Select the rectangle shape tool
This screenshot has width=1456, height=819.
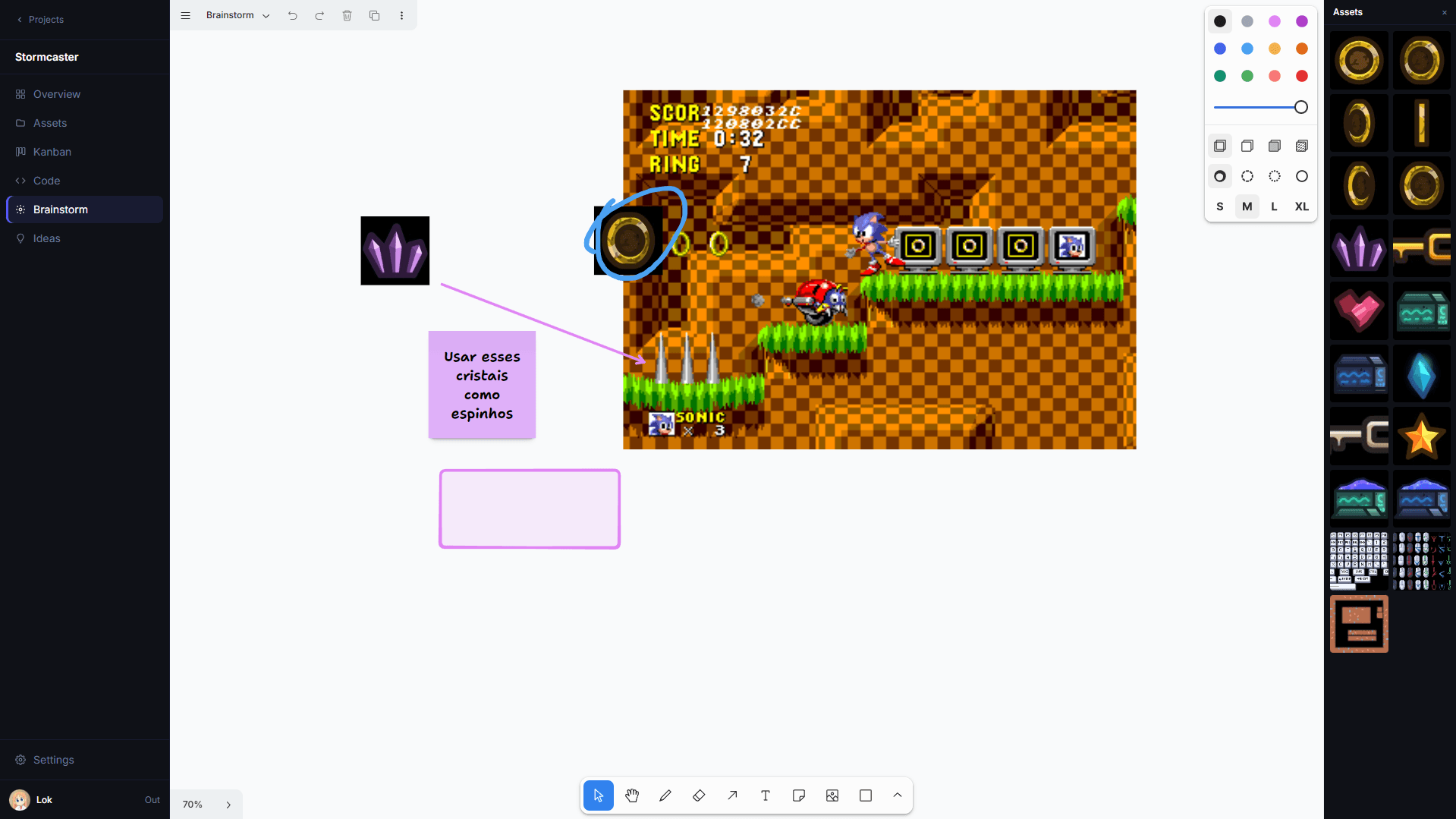pyautogui.click(x=866, y=795)
